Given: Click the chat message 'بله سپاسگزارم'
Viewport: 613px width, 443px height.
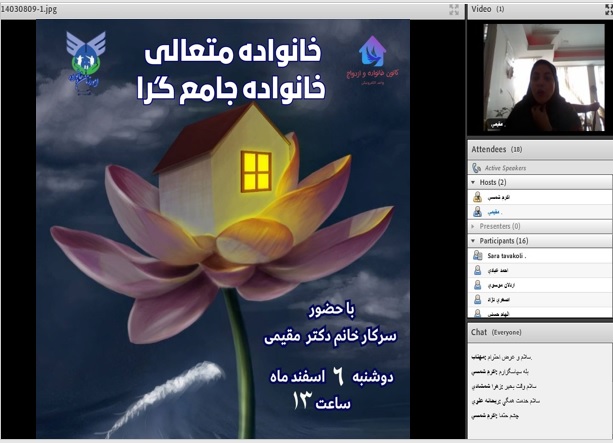Looking at the screenshot, I should click(x=500, y=372).
